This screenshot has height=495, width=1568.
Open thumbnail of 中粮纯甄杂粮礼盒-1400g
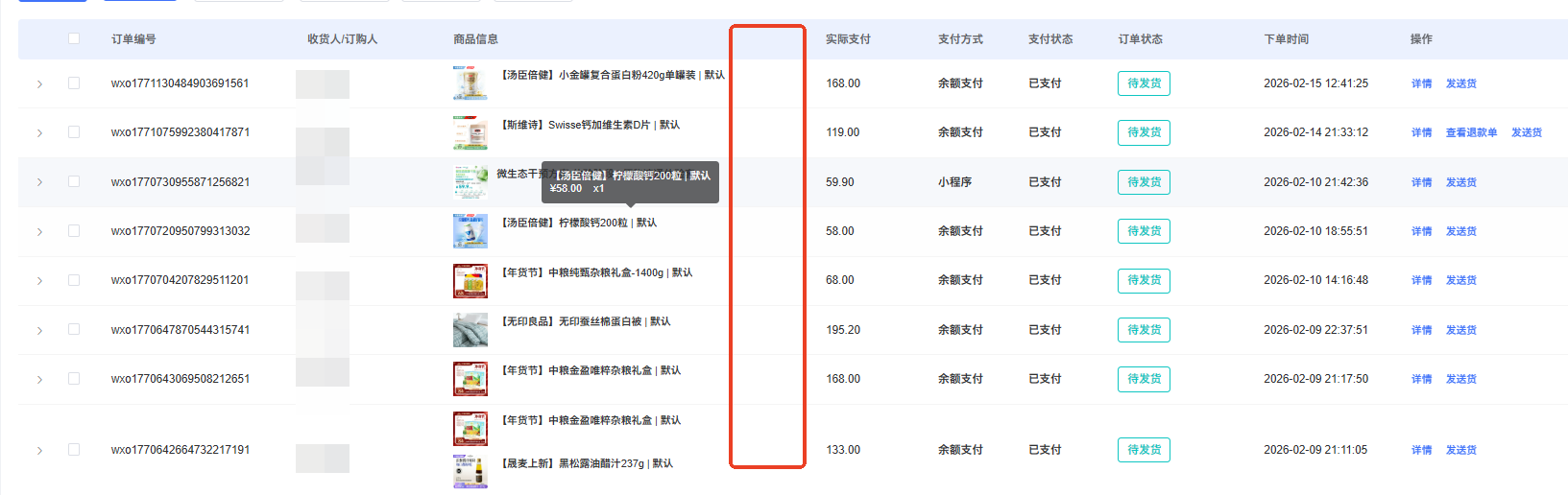tap(470, 280)
